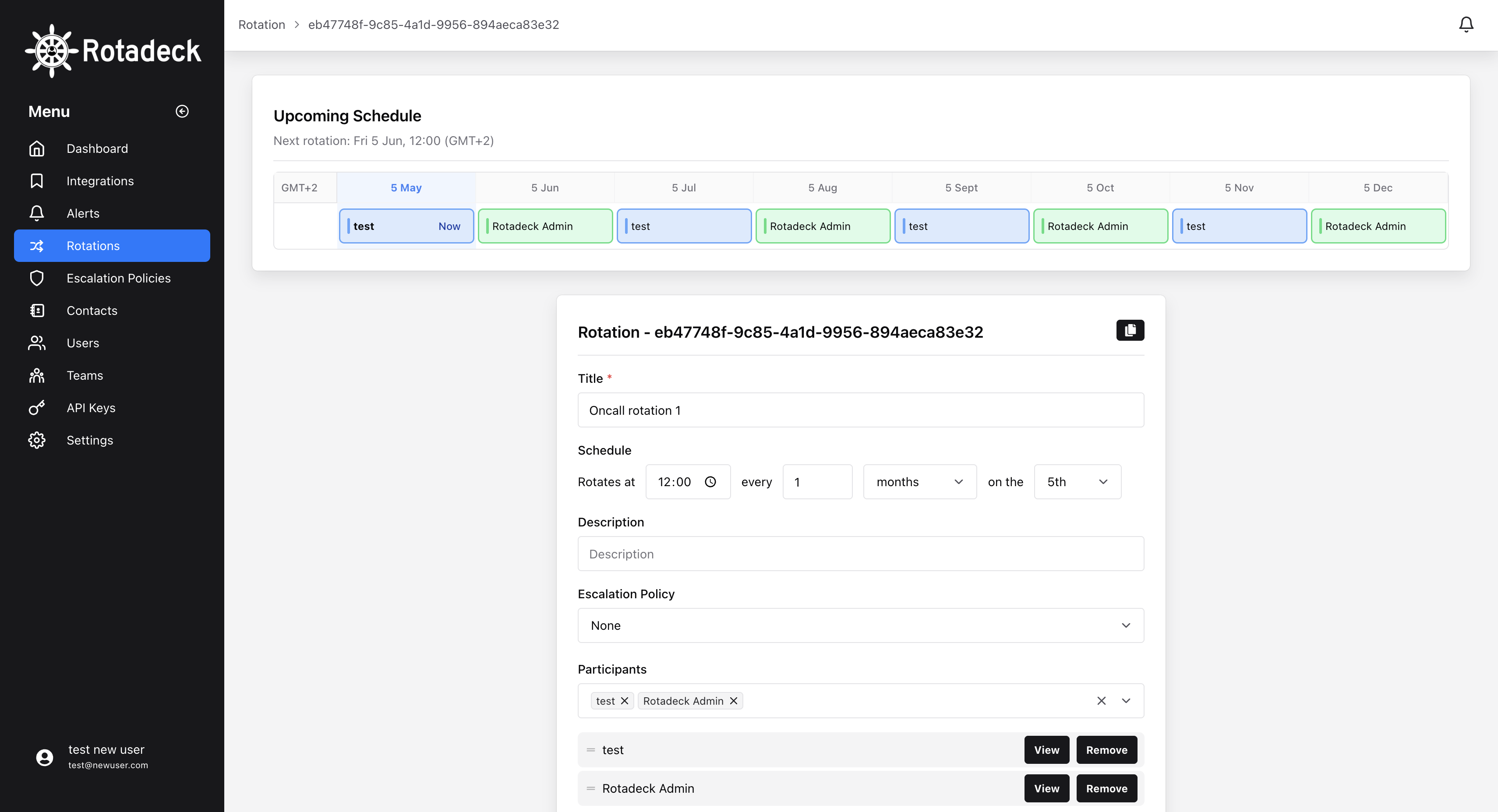This screenshot has height=812, width=1498.
Task: Select the test shift on 5 Jul
Action: 684,226
